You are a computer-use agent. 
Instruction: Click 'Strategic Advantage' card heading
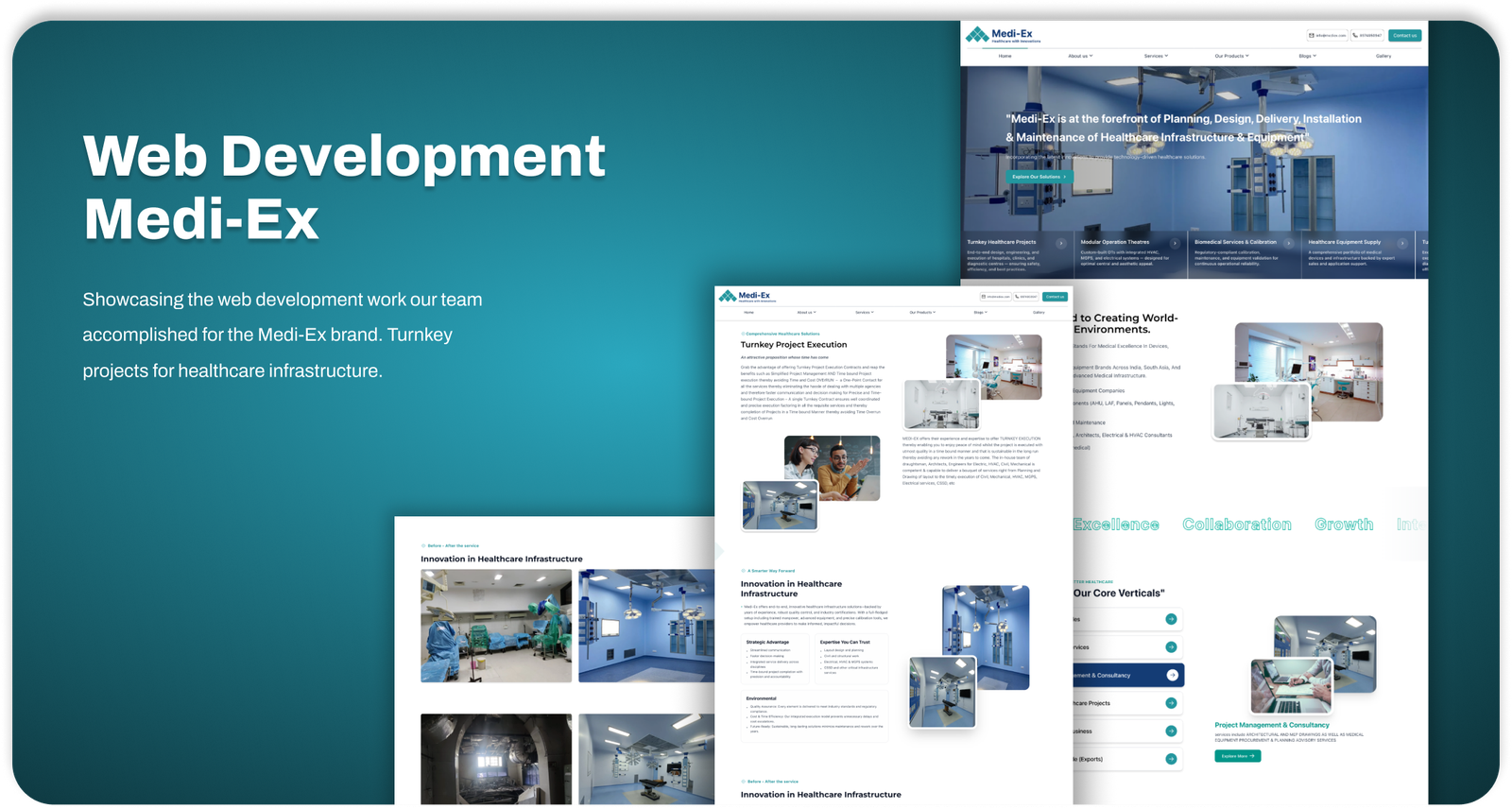coord(768,642)
